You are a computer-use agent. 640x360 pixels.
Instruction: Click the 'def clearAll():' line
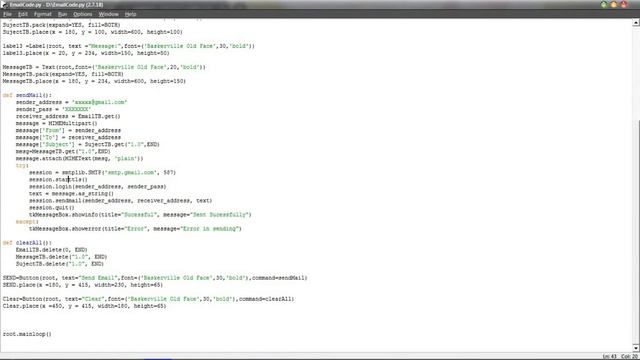pos(27,242)
